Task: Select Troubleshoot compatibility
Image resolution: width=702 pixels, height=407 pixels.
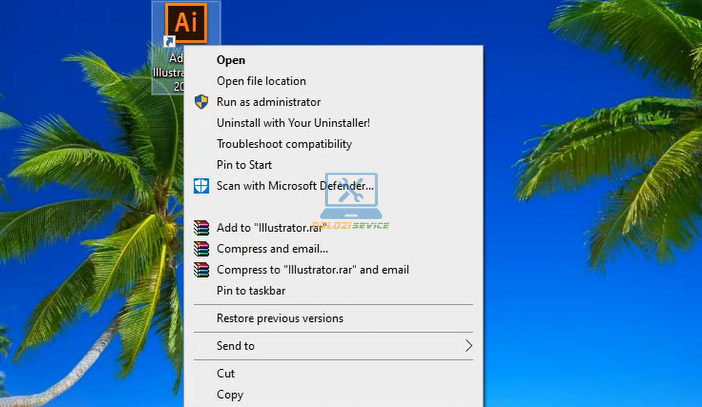Action: [x=284, y=144]
